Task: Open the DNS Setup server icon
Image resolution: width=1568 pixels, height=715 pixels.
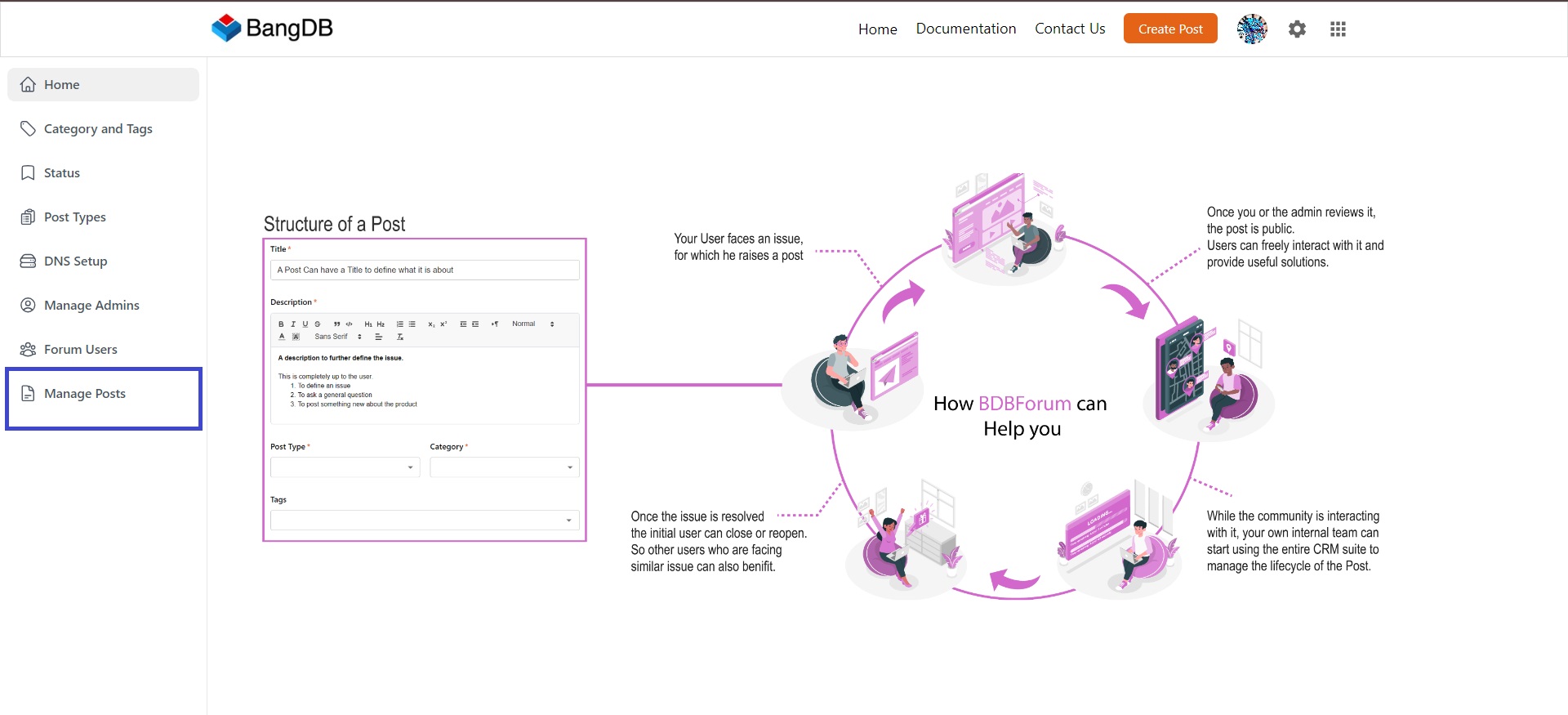Action: click(28, 261)
